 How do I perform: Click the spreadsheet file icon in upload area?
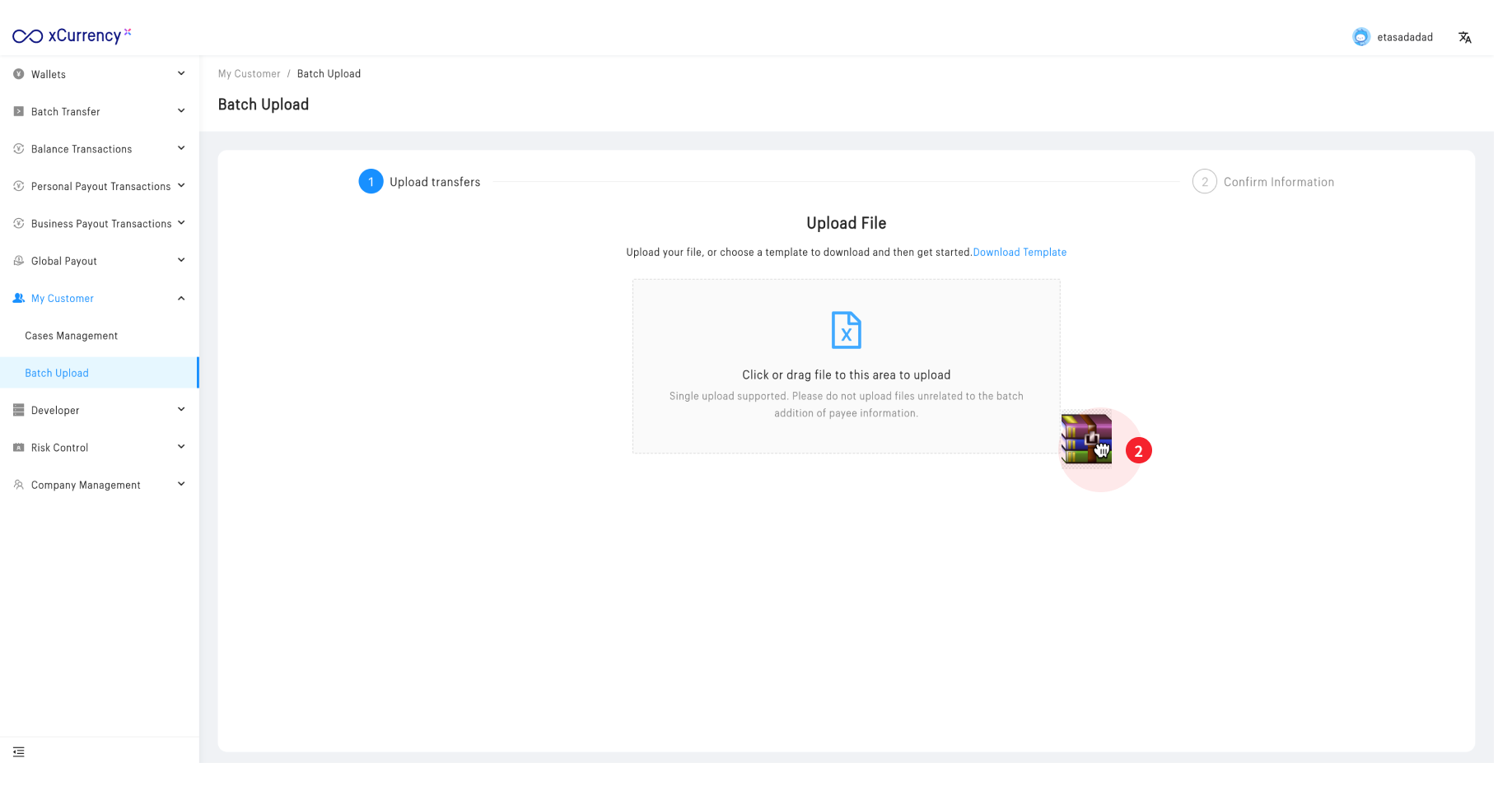click(x=846, y=330)
